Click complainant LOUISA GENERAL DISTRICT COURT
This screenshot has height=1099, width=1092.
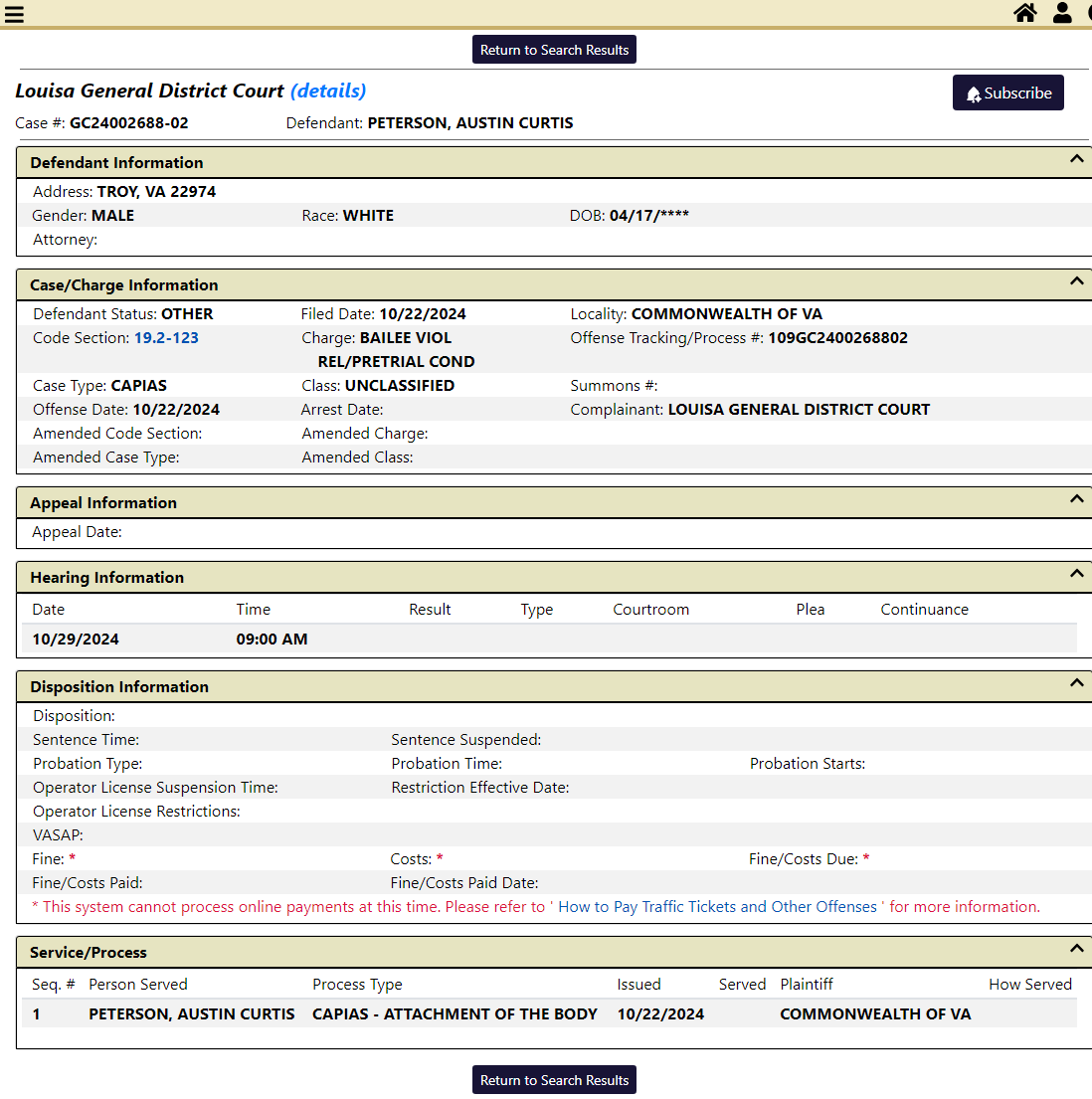click(x=799, y=410)
